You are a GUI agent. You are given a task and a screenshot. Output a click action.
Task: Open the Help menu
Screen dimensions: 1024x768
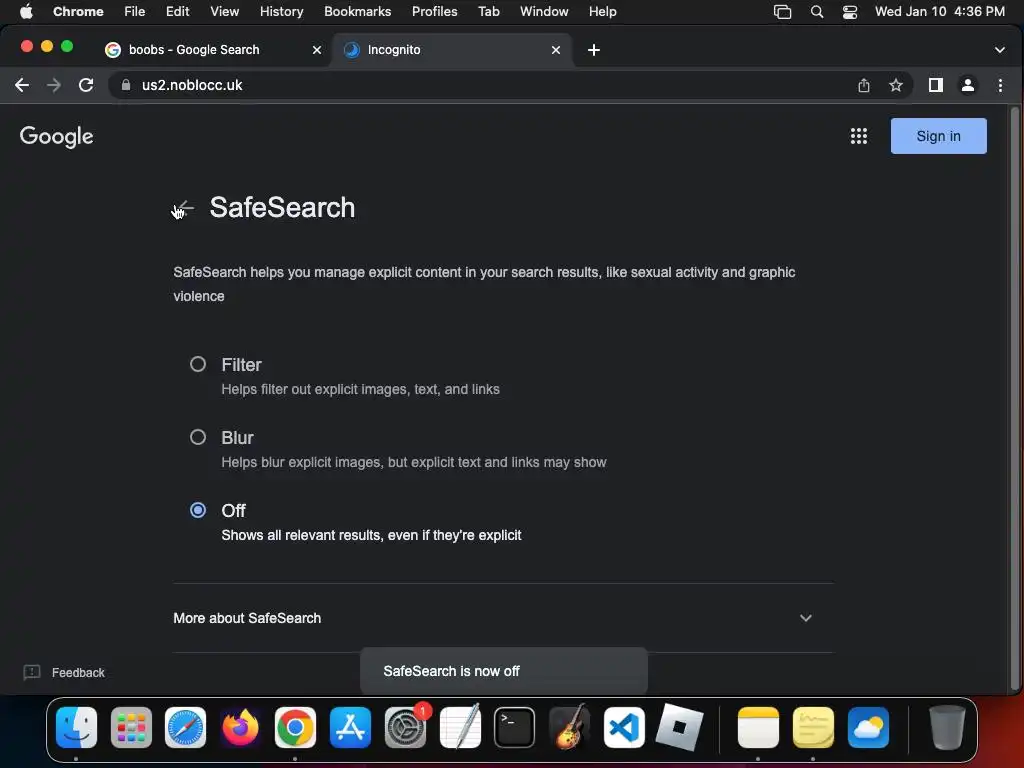602,12
